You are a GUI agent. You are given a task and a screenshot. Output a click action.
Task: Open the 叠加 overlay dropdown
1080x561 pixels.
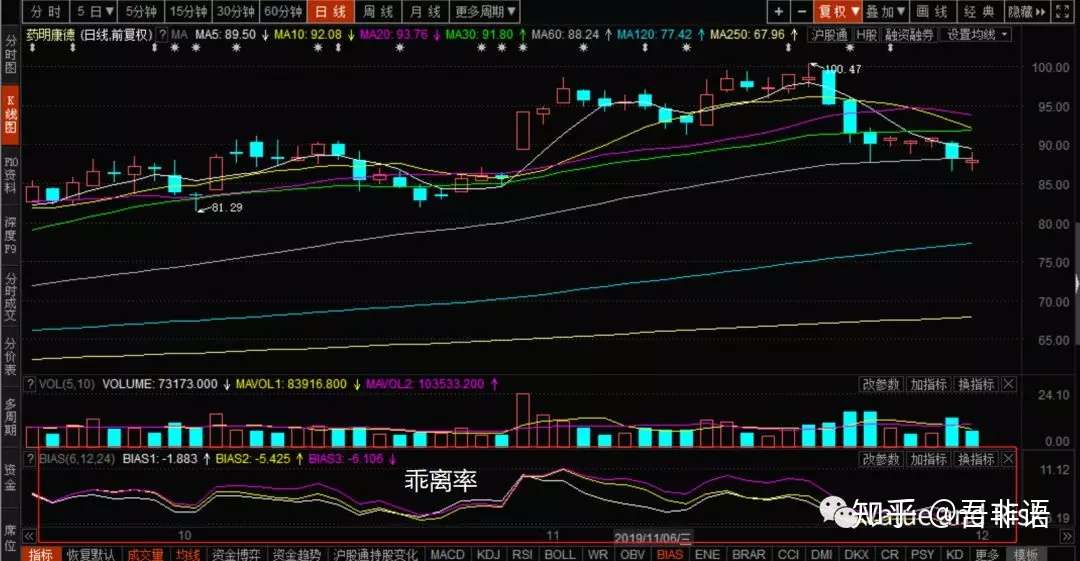(x=886, y=11)
